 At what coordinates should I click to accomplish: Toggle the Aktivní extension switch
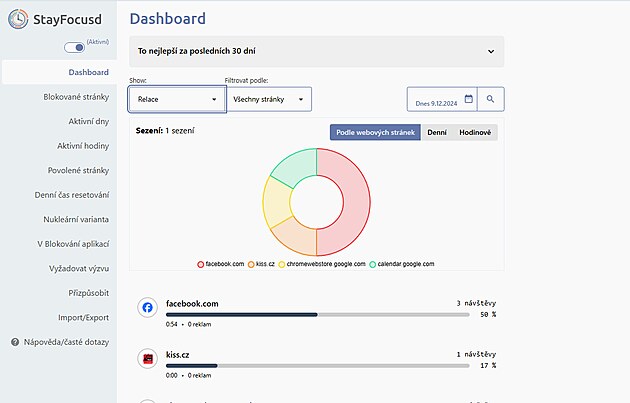pyautogui.click(x=74, y=47)
